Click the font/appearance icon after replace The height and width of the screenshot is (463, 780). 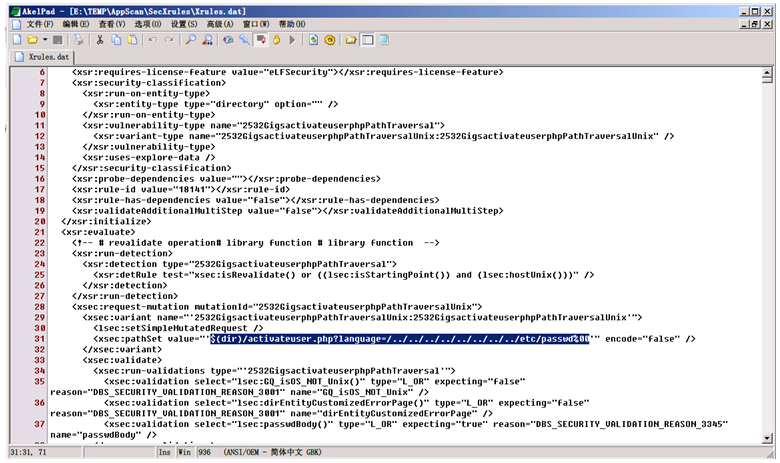click(228, 40)
